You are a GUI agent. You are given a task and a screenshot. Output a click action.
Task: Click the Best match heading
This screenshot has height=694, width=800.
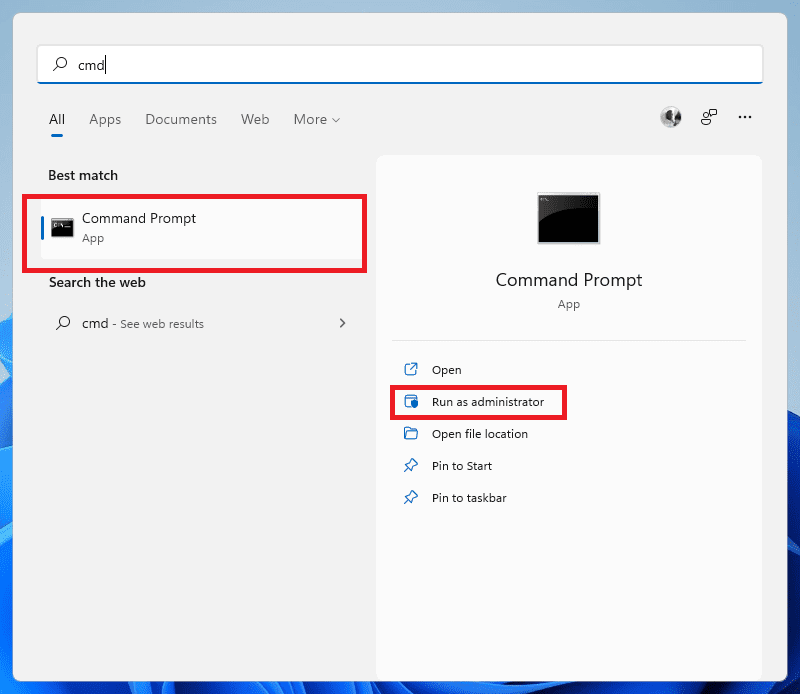pyautogui.click(x=83, y=176)
